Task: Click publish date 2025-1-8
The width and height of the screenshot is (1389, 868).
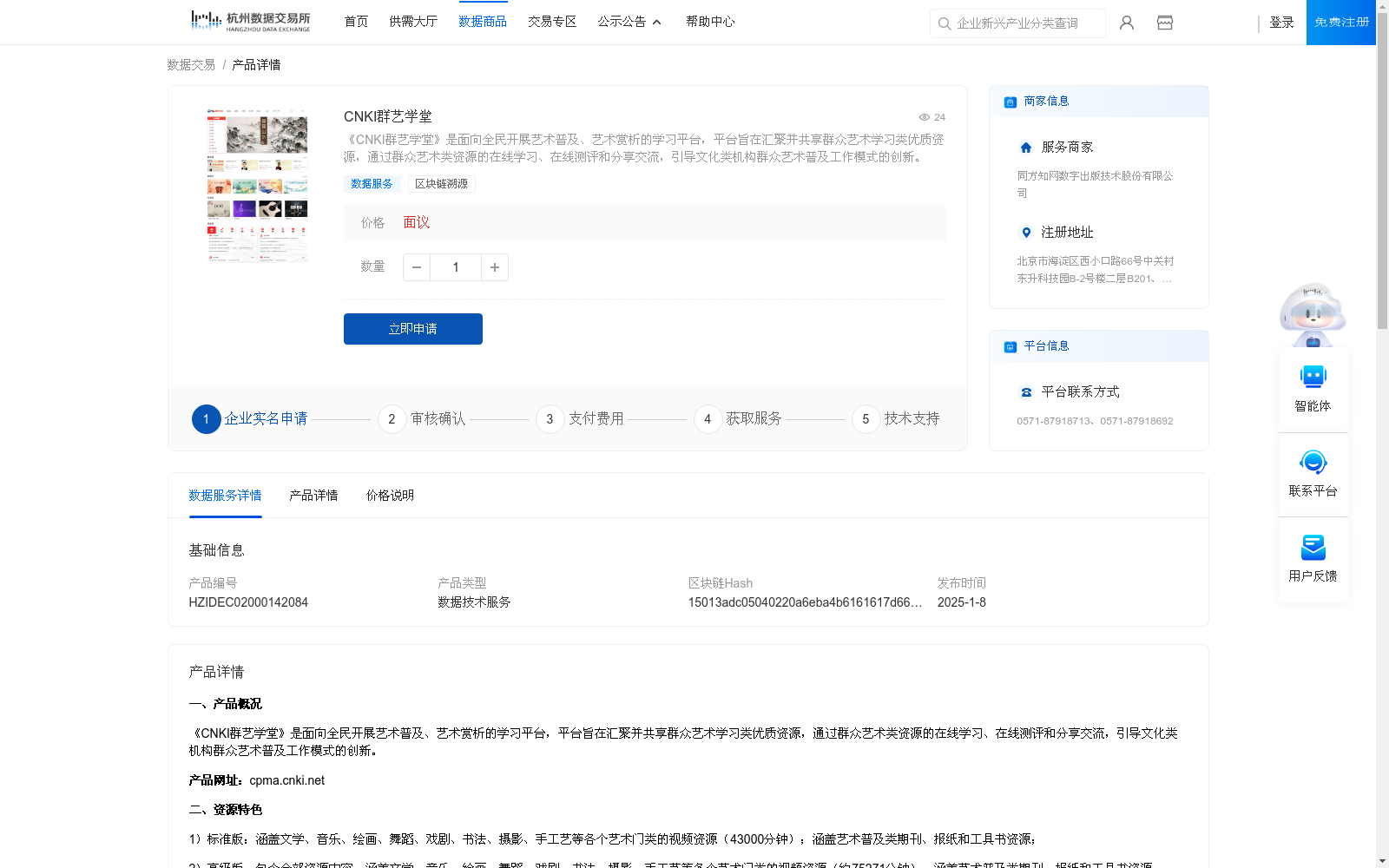Action: [962, 602]
